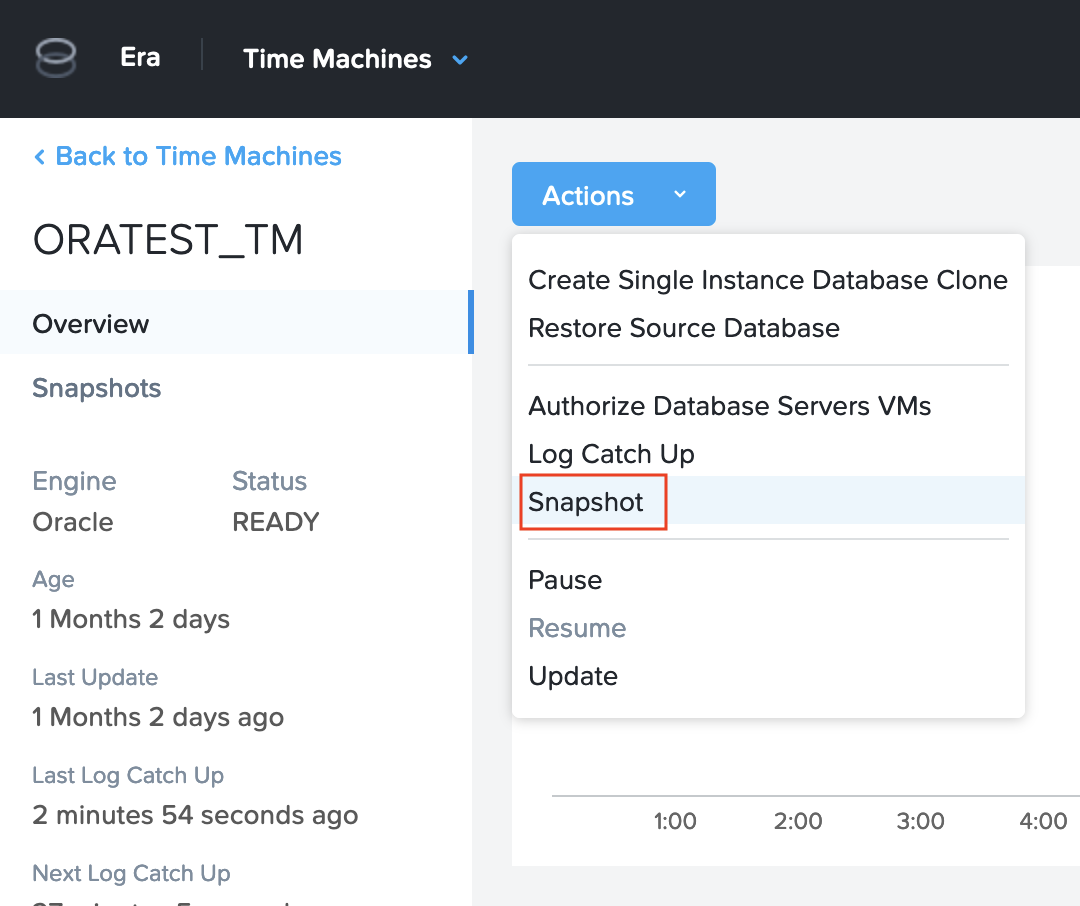Click the 3:00 timeline label
Image resolution: width=1080 pixels, height=906 pixels.
pos(920,821)
